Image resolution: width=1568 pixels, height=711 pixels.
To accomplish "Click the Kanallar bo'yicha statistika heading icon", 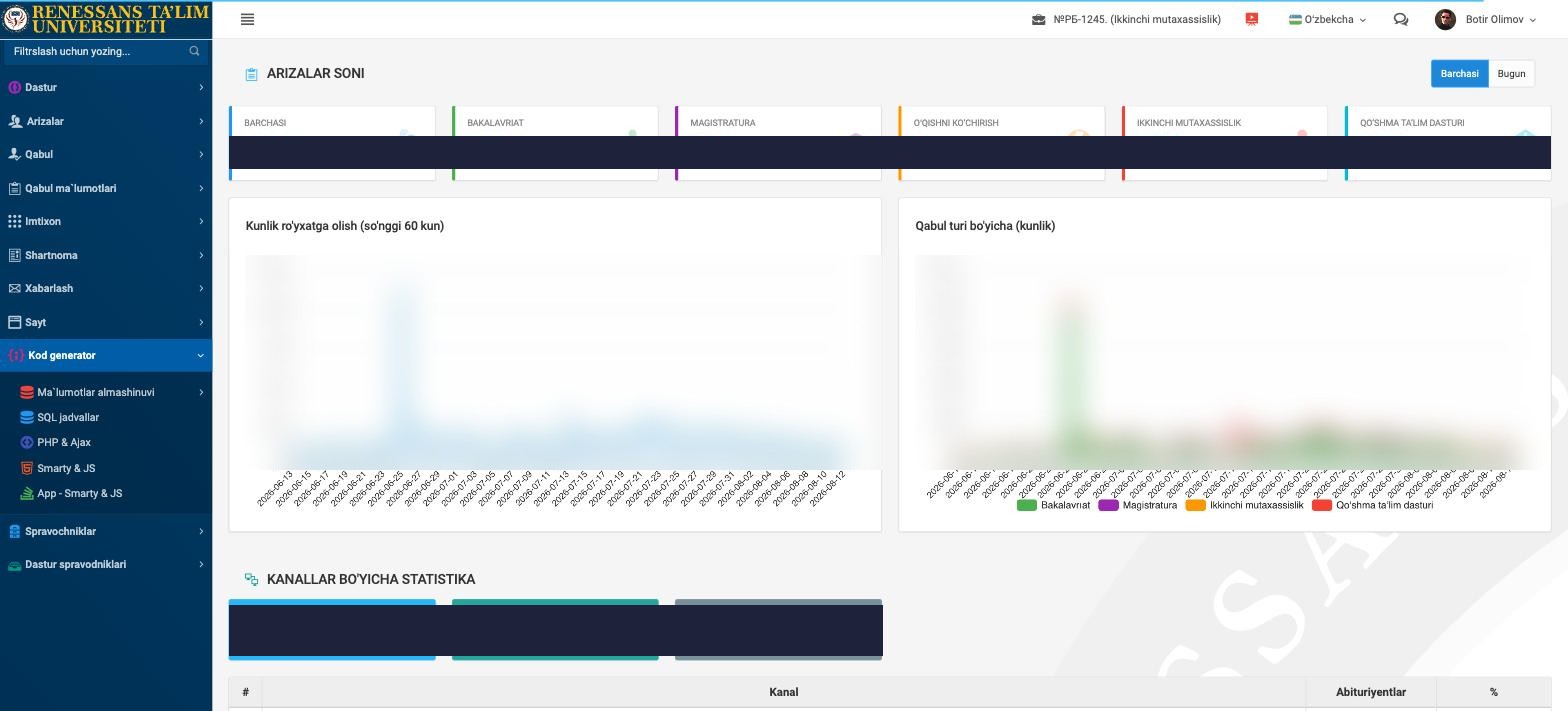I will (251, 579).
